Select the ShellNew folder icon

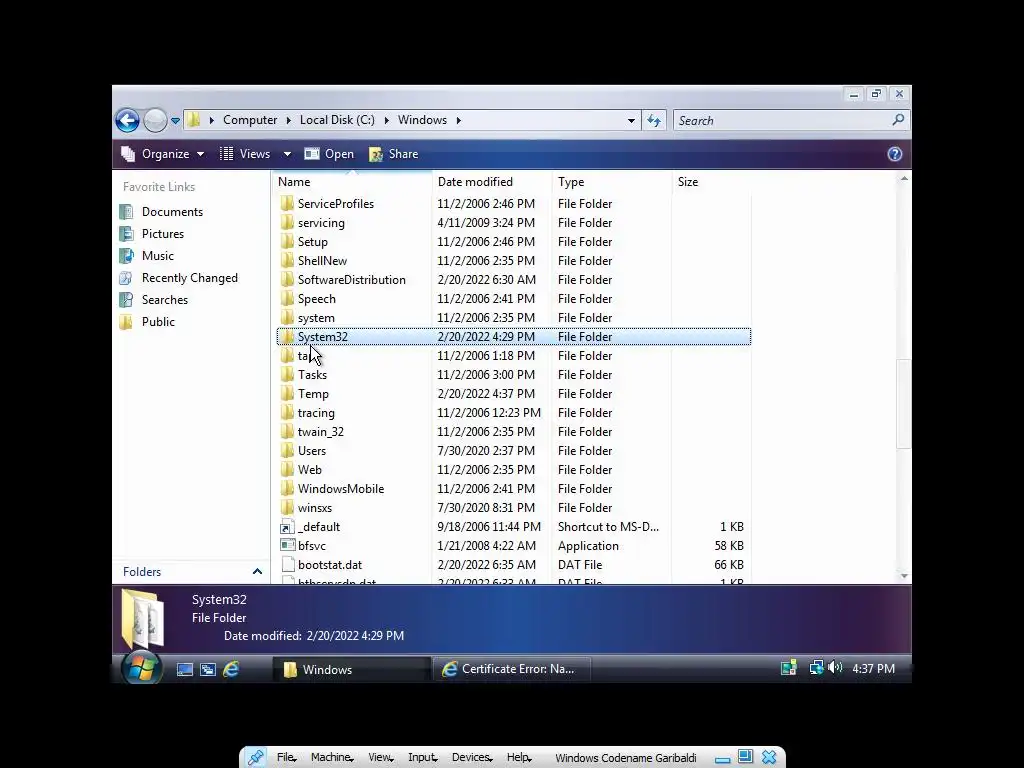click(287, 260)
